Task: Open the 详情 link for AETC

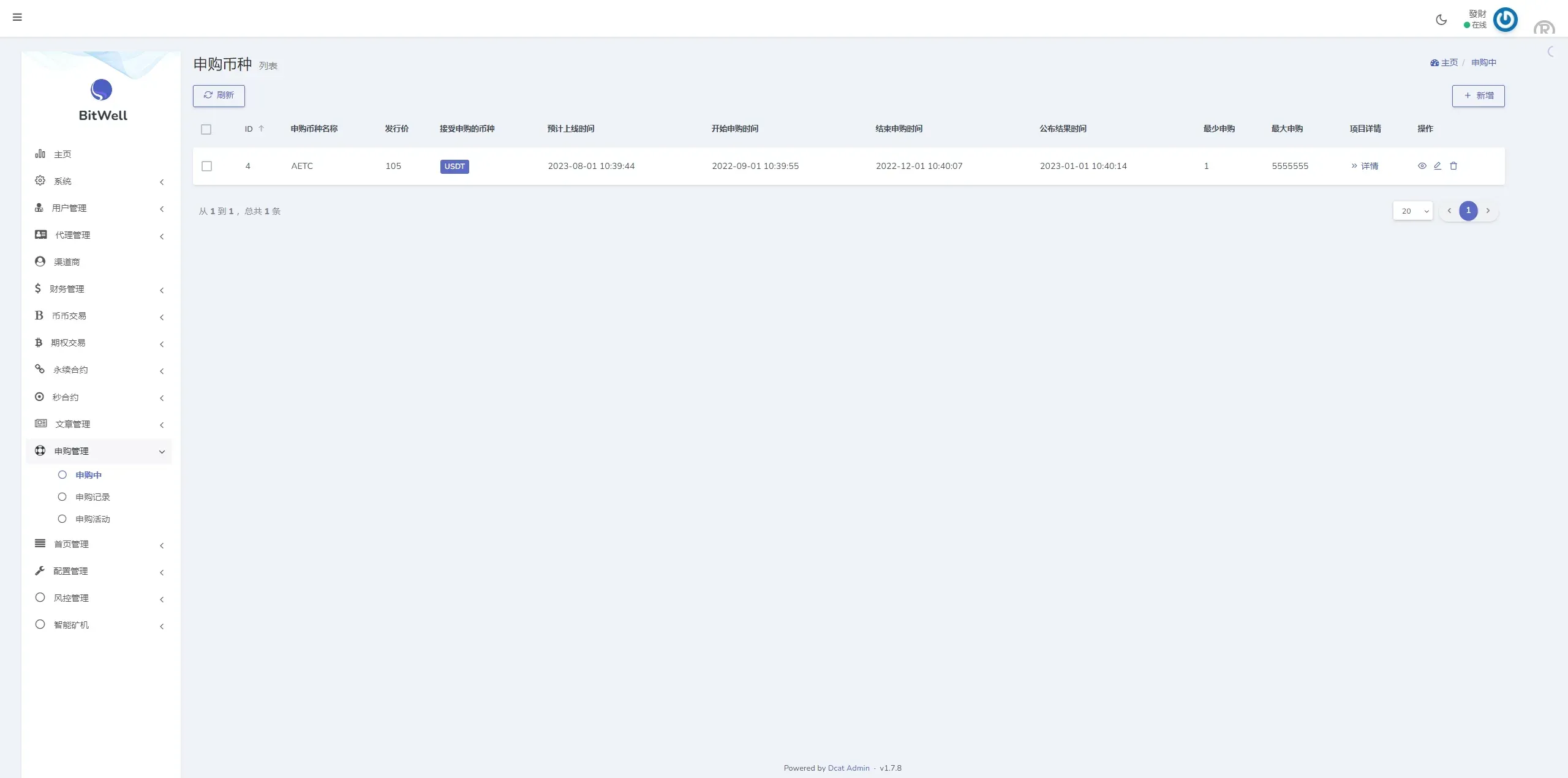Action: pos(1365,166)
